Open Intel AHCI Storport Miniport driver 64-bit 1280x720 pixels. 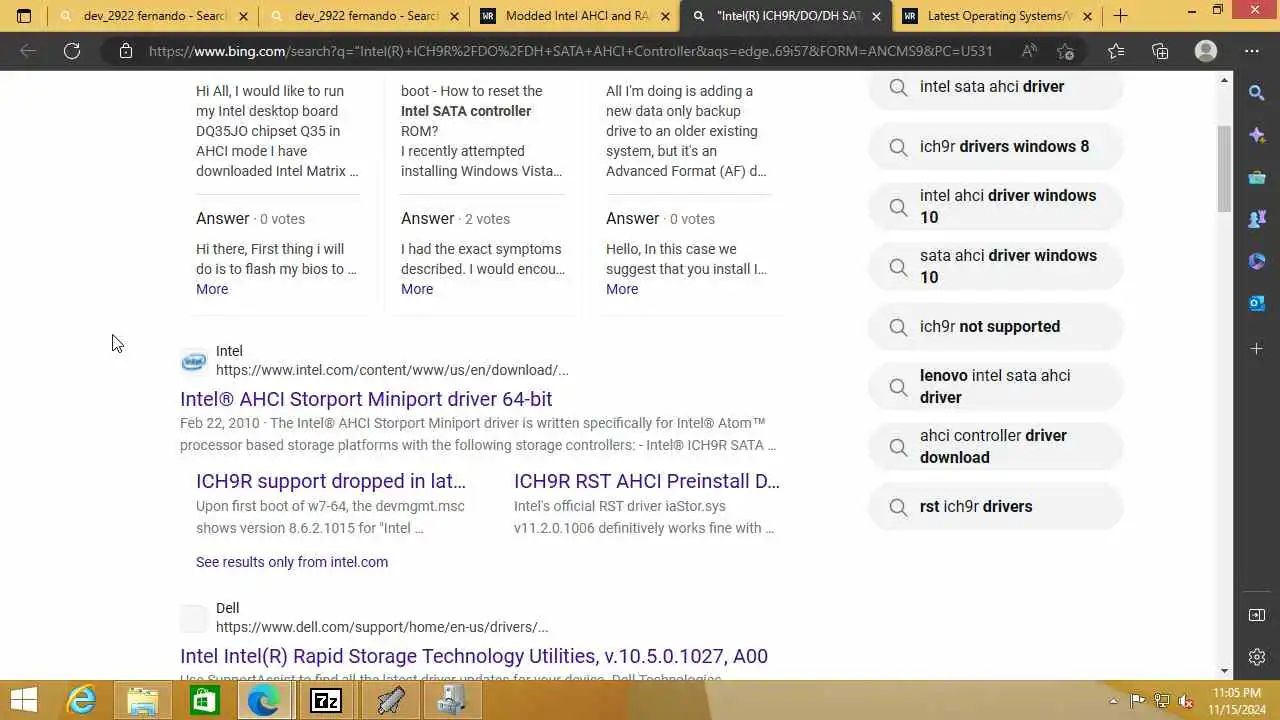tap(366, 399)
